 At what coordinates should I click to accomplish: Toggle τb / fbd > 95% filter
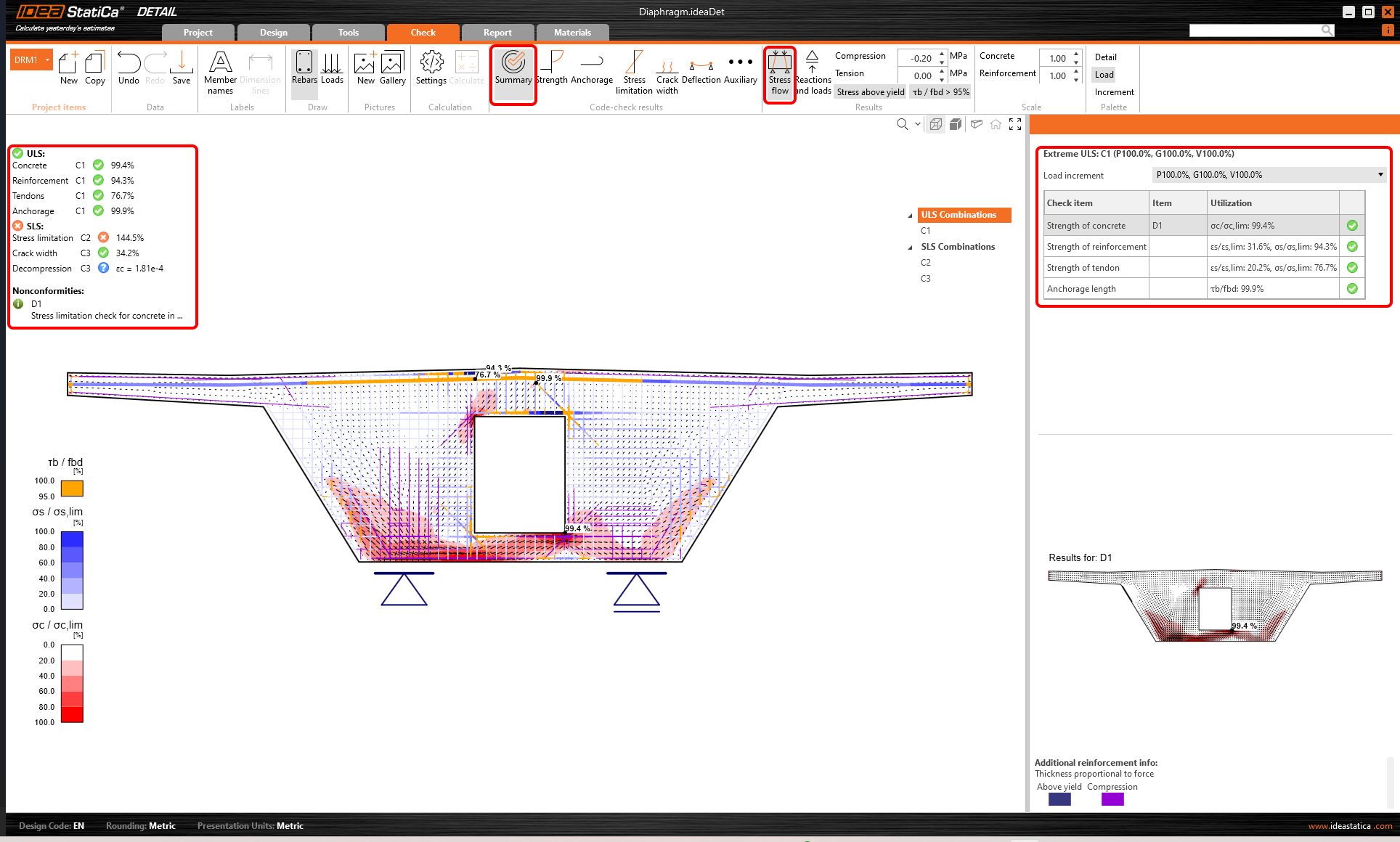point(940,92)
